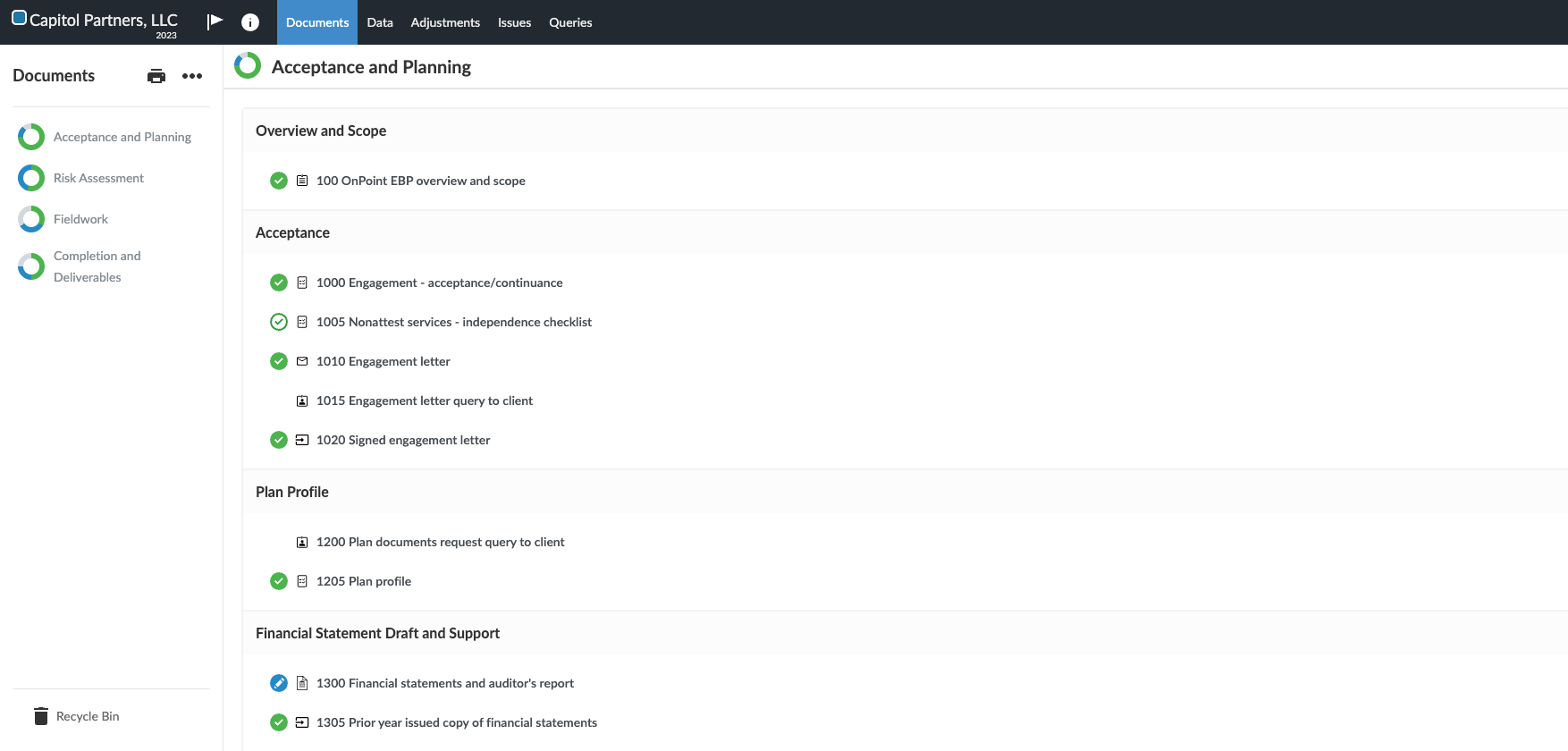This screenshot has width=1568, height=751.
Task: Open the info icon in header
Action: pos(250,22)
